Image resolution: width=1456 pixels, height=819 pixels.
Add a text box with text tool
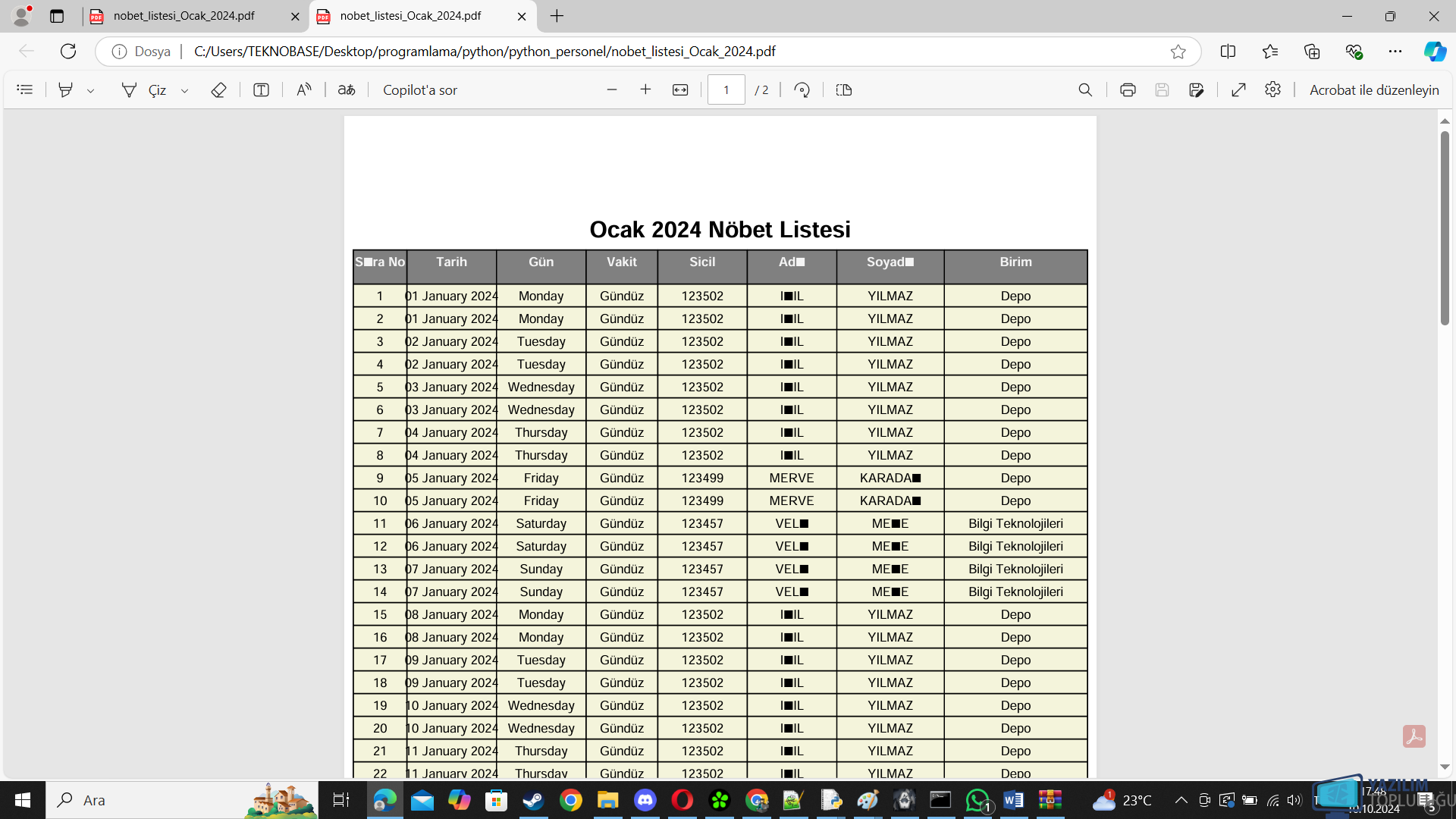point(261,89)
